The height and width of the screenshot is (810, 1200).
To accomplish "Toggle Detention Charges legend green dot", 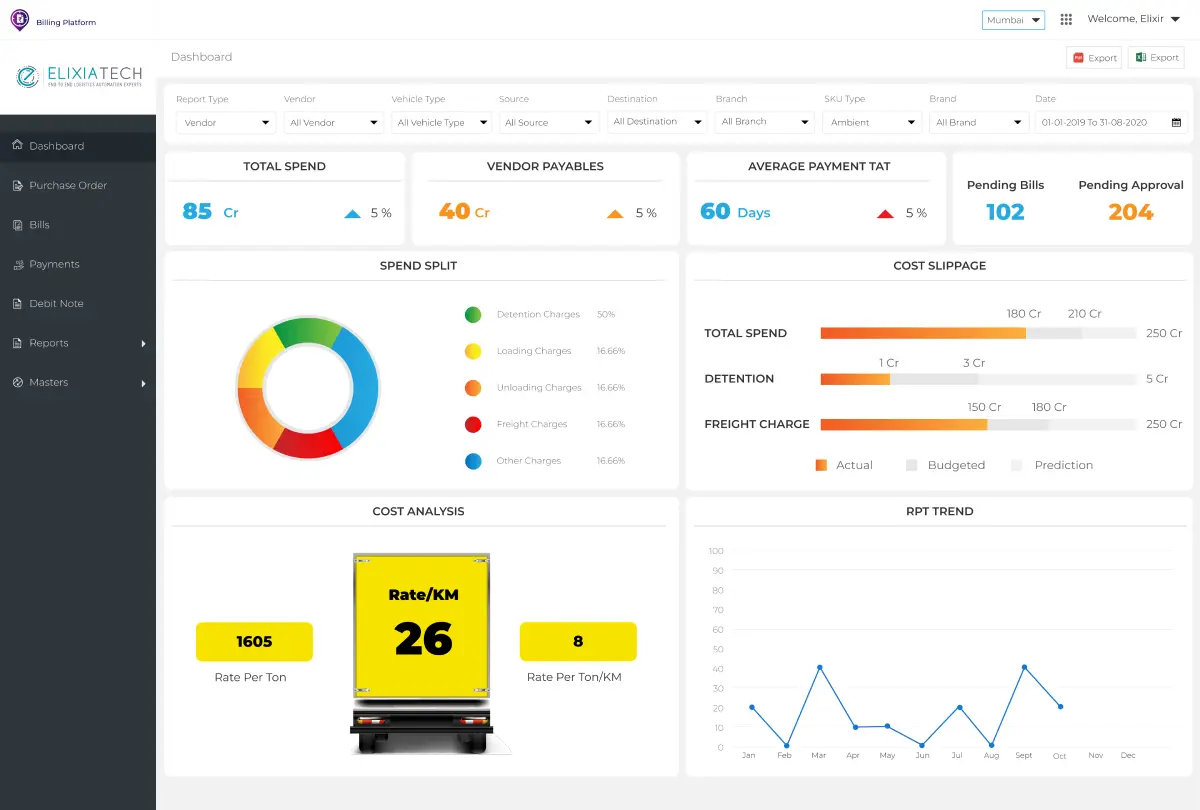I will (x=473, y=315).
